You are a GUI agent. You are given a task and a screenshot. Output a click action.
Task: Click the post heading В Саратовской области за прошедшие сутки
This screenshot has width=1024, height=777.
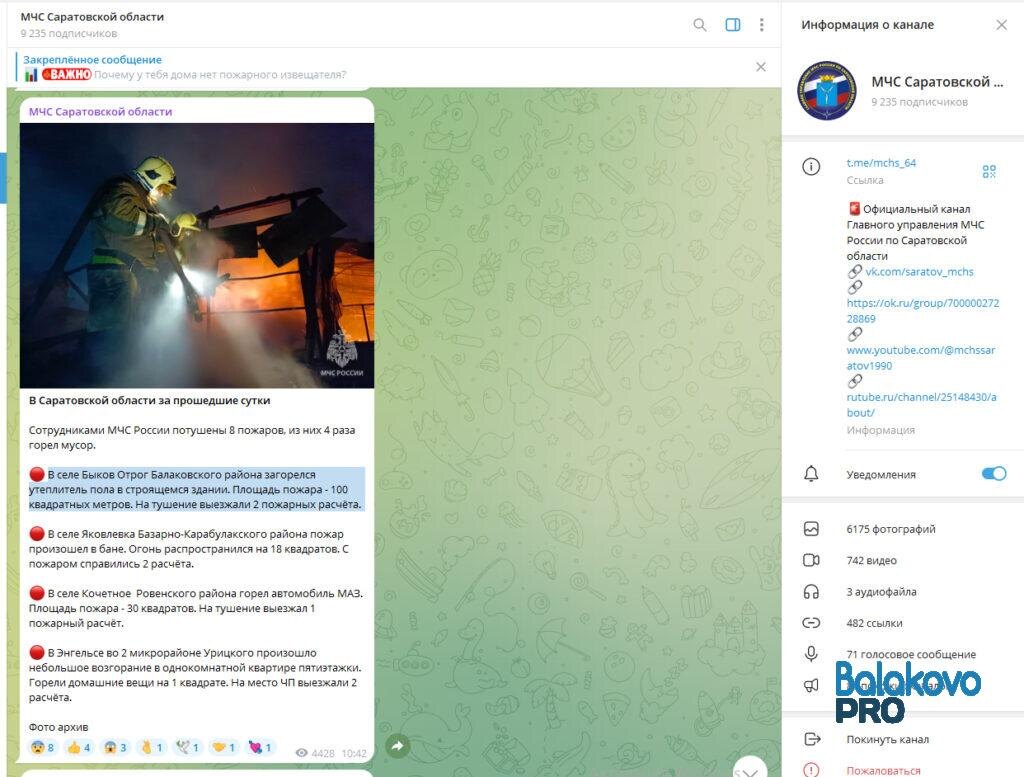pos(150,400)
